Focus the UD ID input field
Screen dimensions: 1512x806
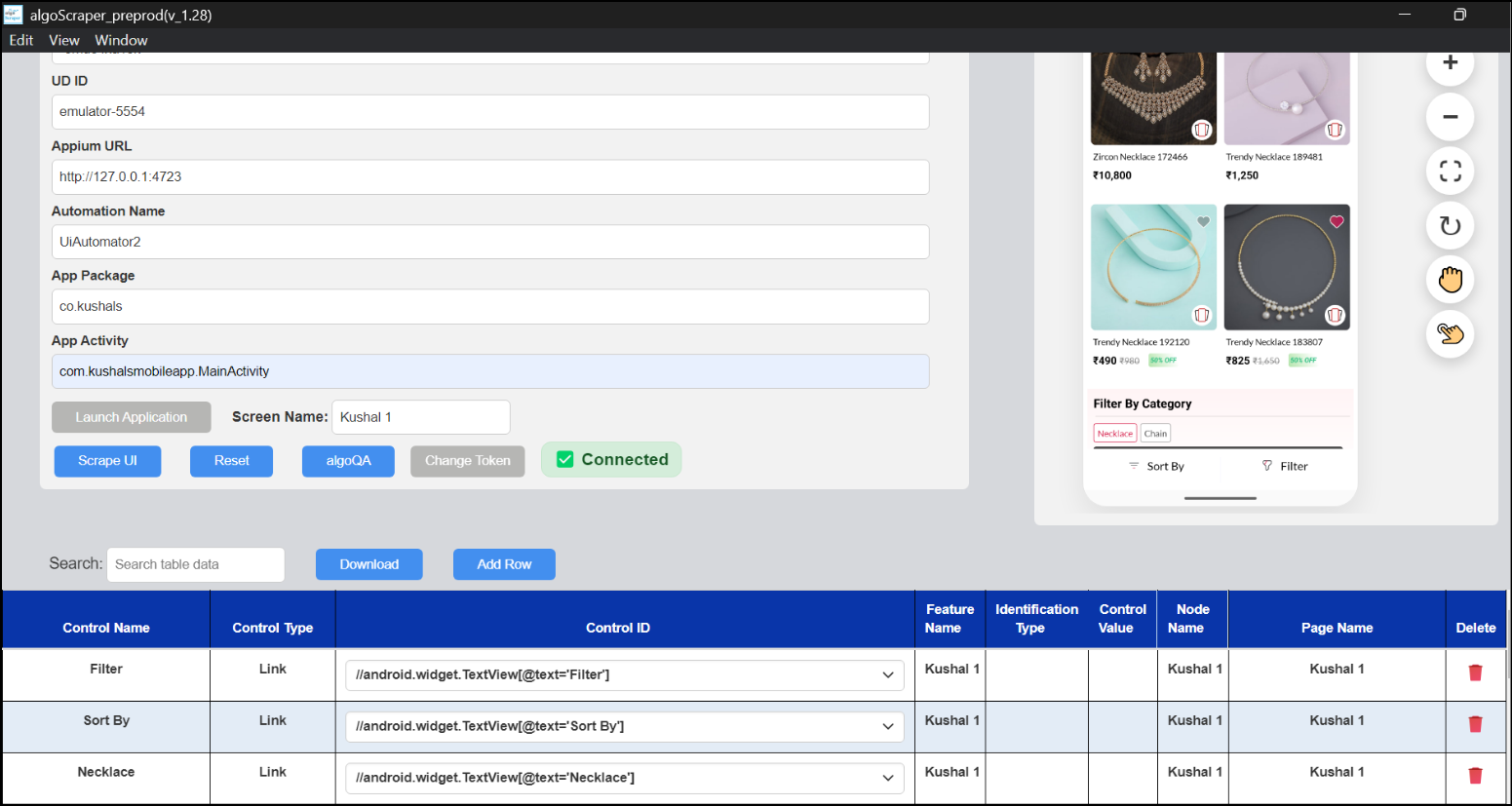coord(490,112)
